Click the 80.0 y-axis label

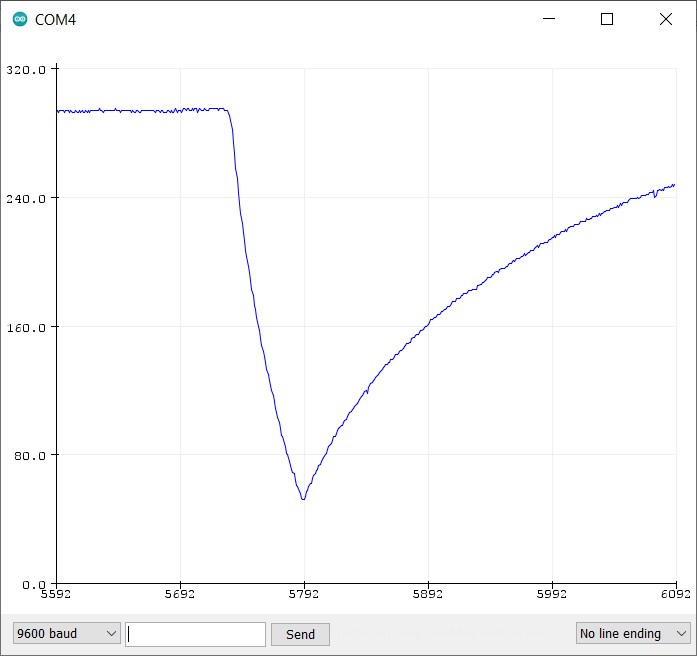click(29, 456)
